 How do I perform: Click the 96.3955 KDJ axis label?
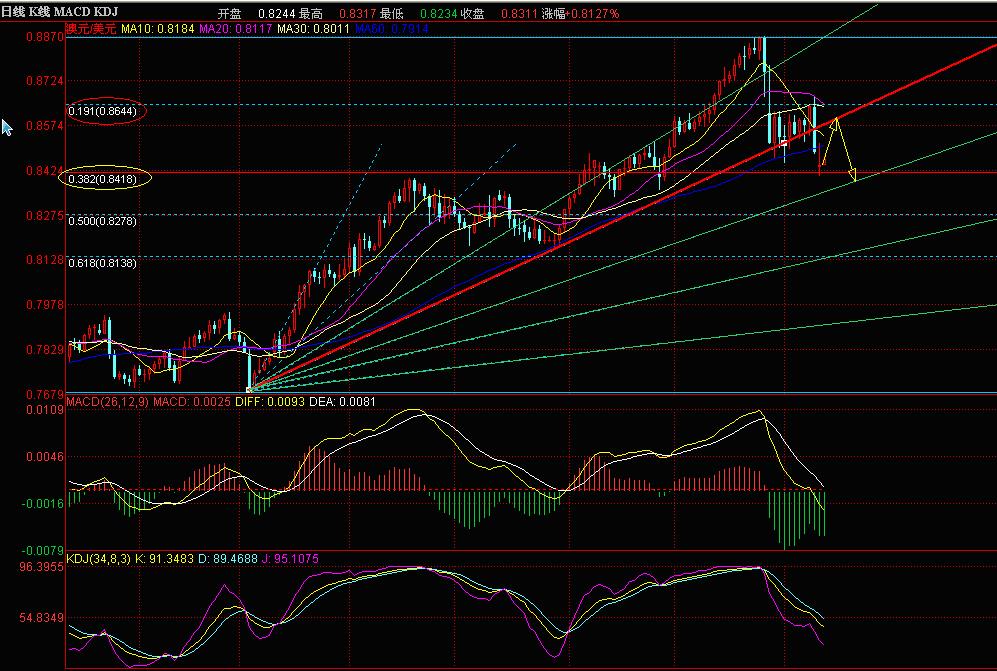pyautogui.click(x=42, y=567)
